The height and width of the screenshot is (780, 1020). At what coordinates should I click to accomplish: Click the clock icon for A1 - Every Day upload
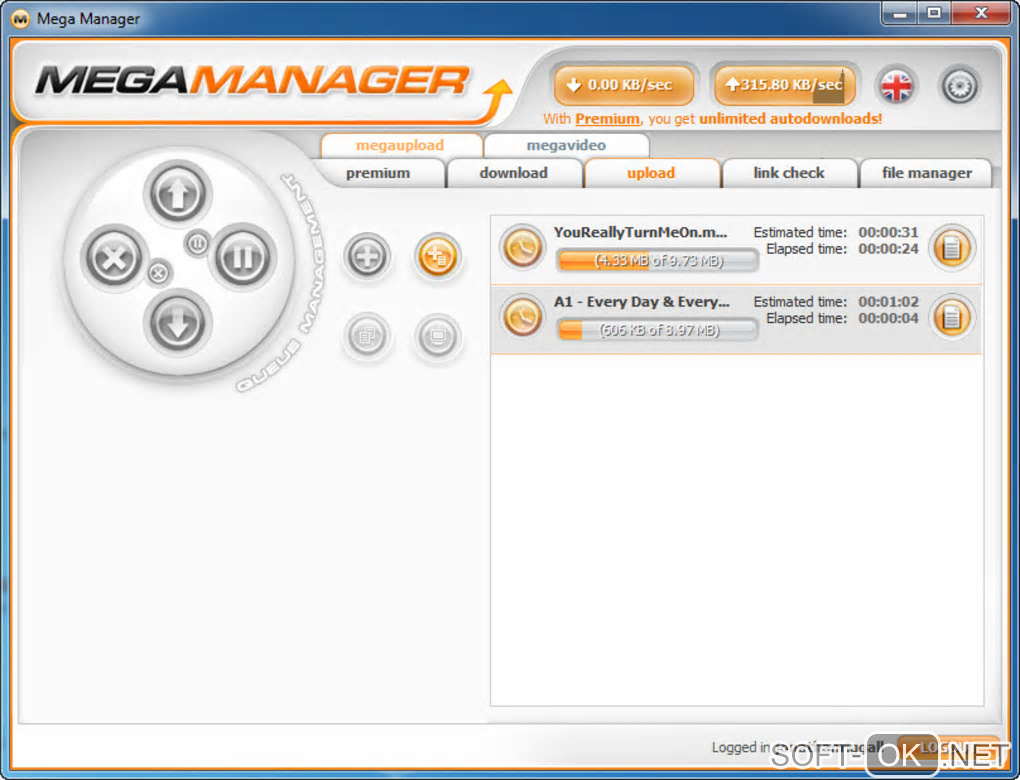522,317
